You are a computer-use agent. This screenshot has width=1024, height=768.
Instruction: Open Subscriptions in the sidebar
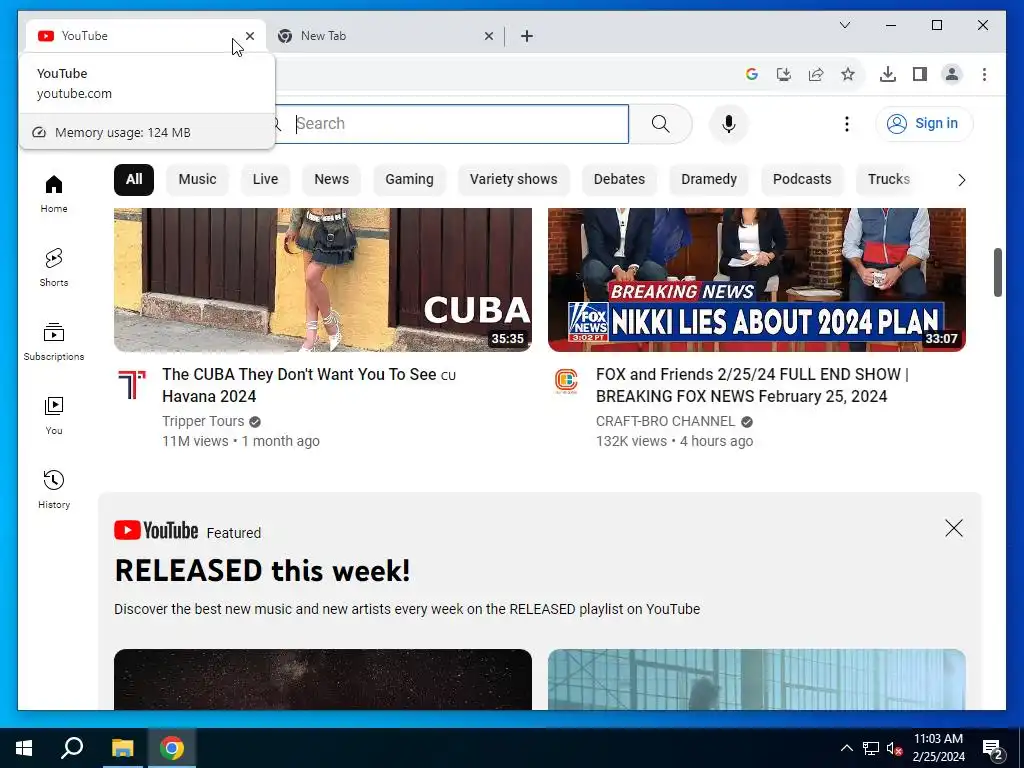54,342
